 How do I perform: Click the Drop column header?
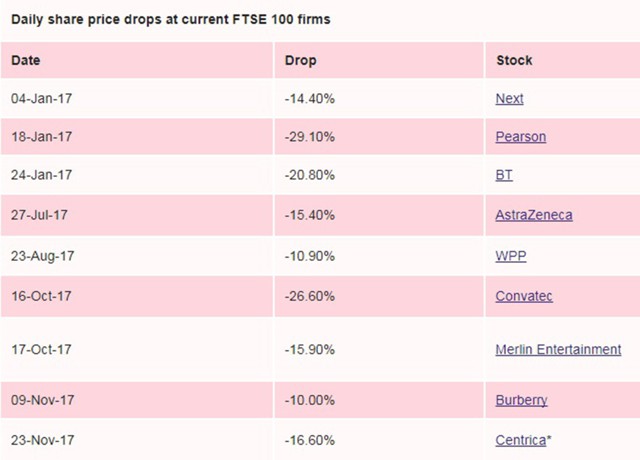click(300, 60)
